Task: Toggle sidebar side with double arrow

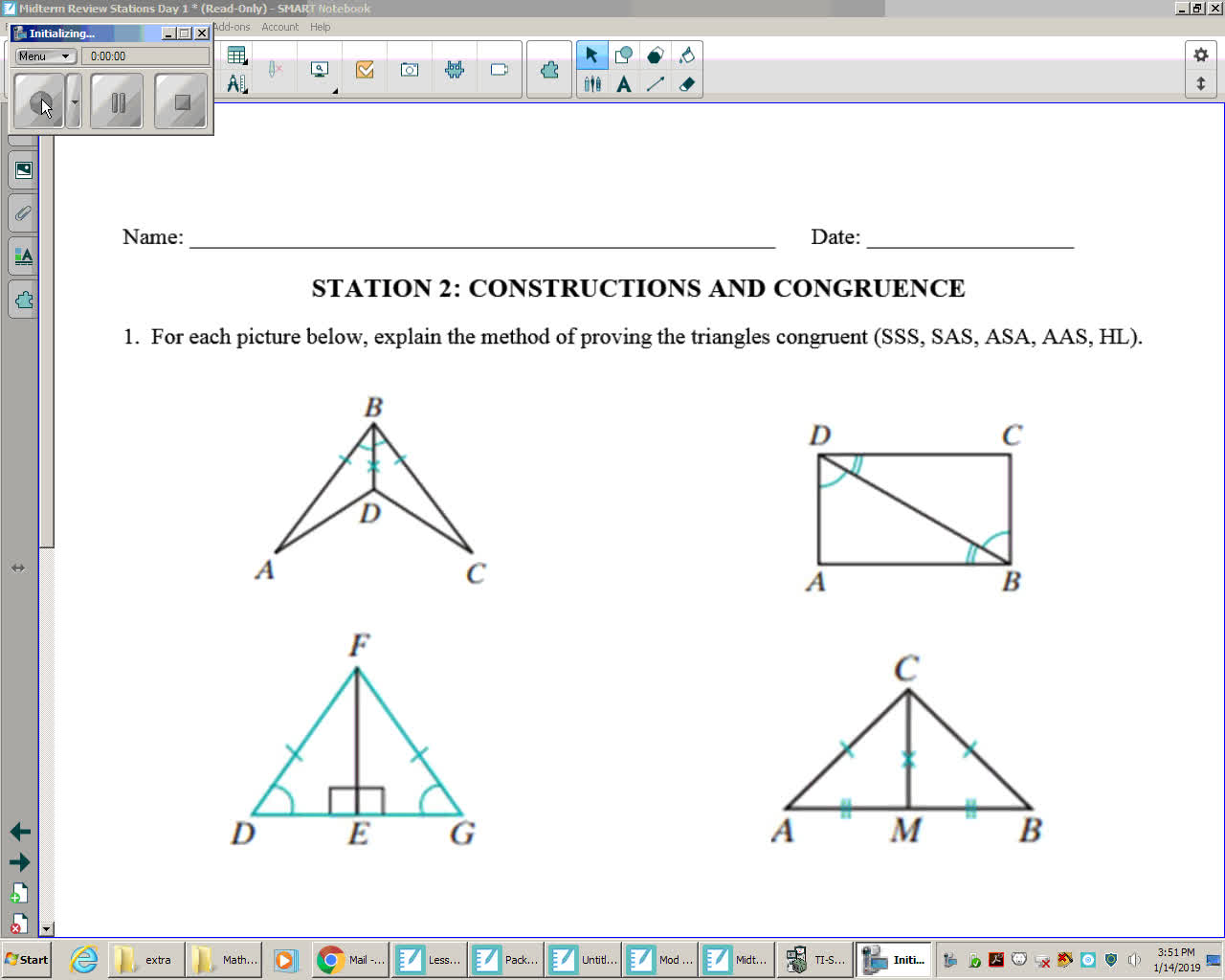Action: tap(18, 568)
